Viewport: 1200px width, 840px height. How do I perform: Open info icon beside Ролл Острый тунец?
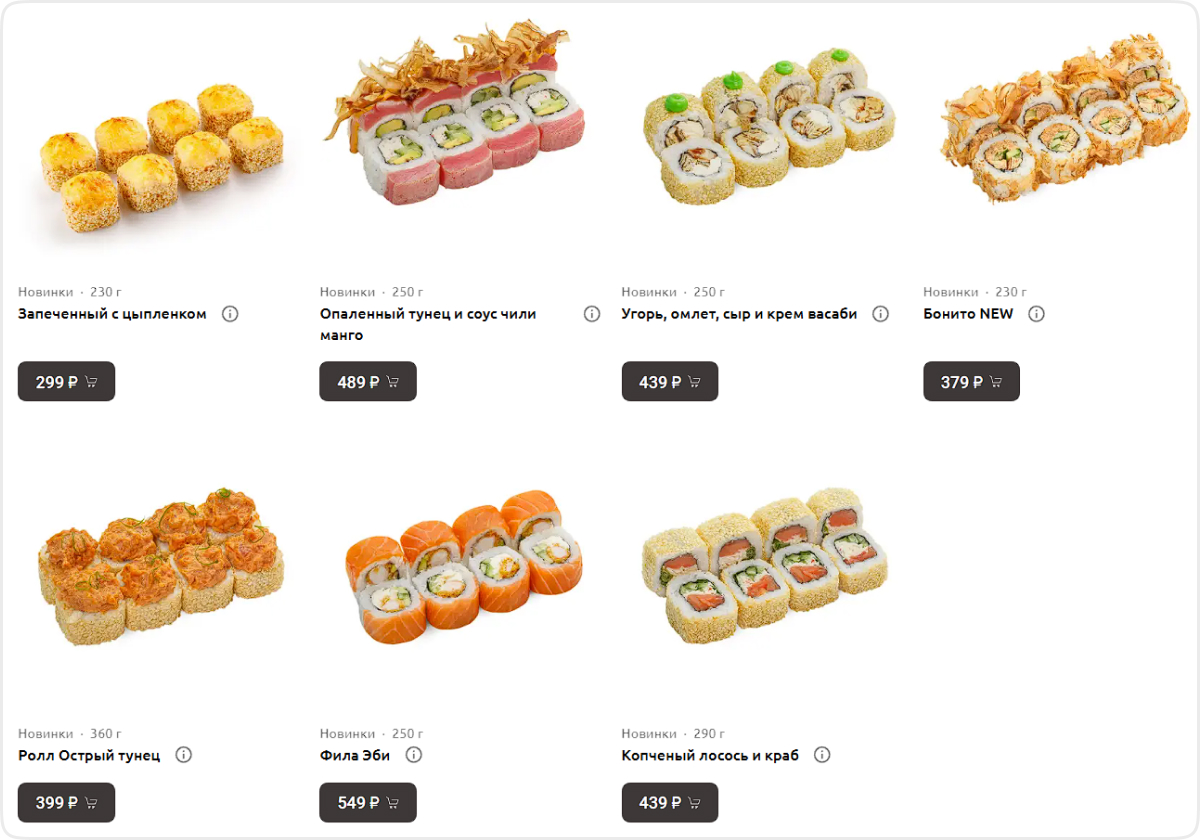click(183, 755)
